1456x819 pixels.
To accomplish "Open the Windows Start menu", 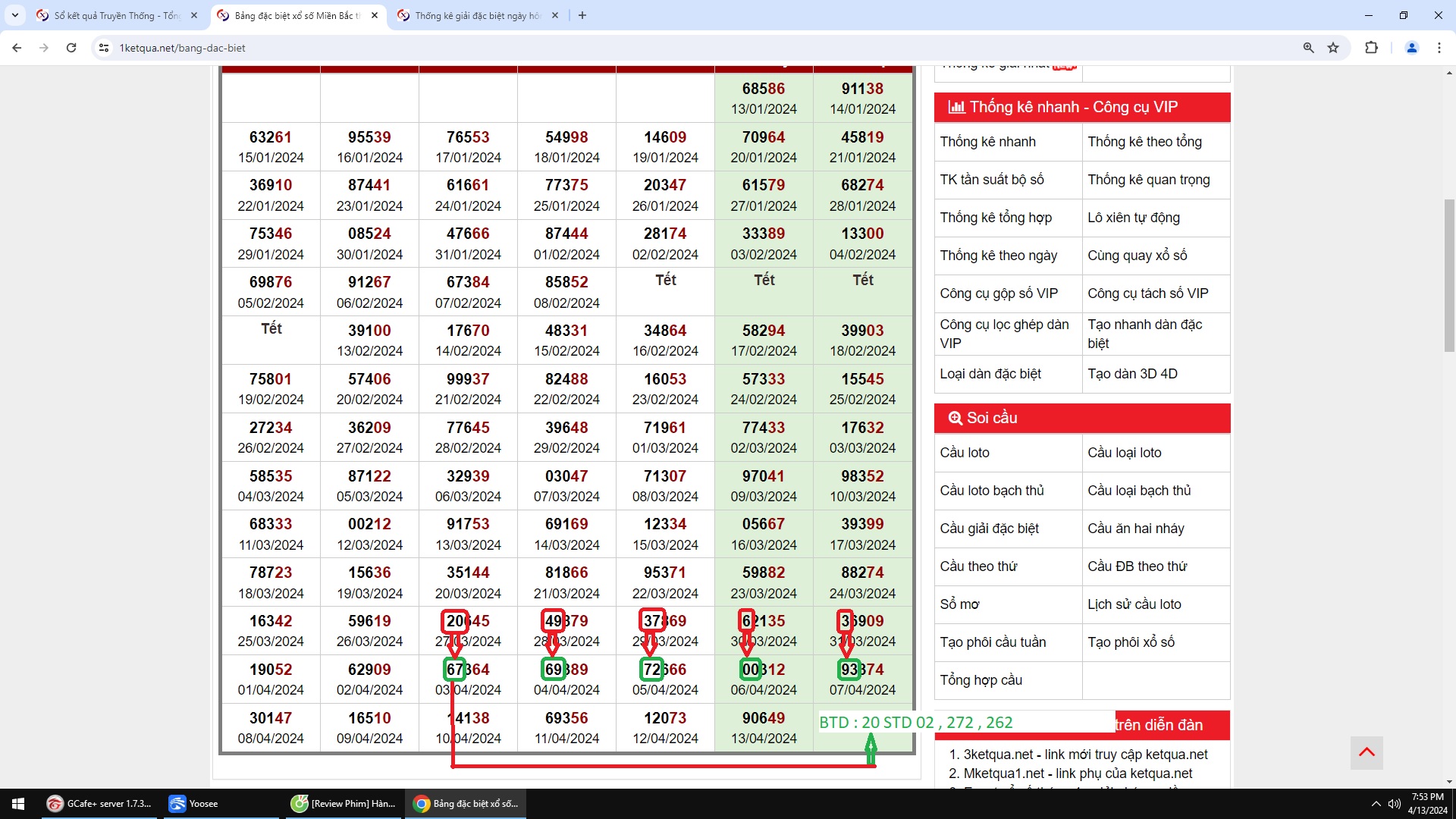I will (x=18, y=804).
